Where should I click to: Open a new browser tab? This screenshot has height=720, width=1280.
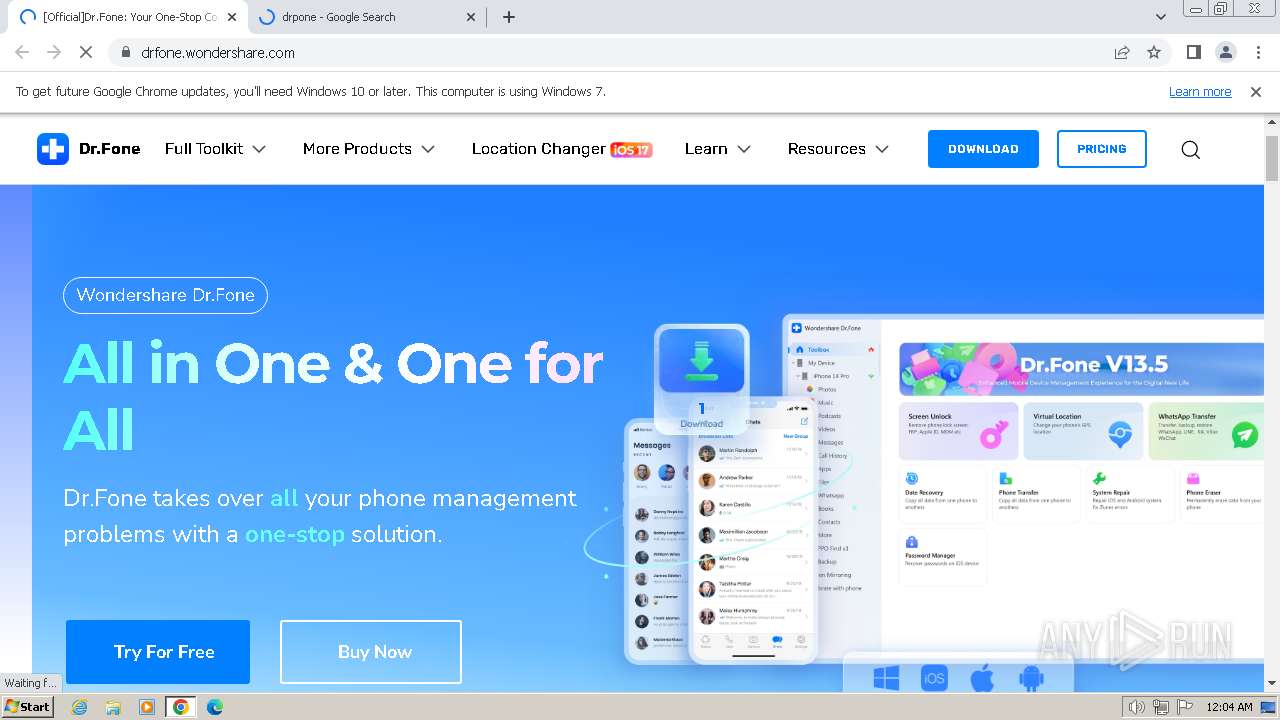point(509,17)
